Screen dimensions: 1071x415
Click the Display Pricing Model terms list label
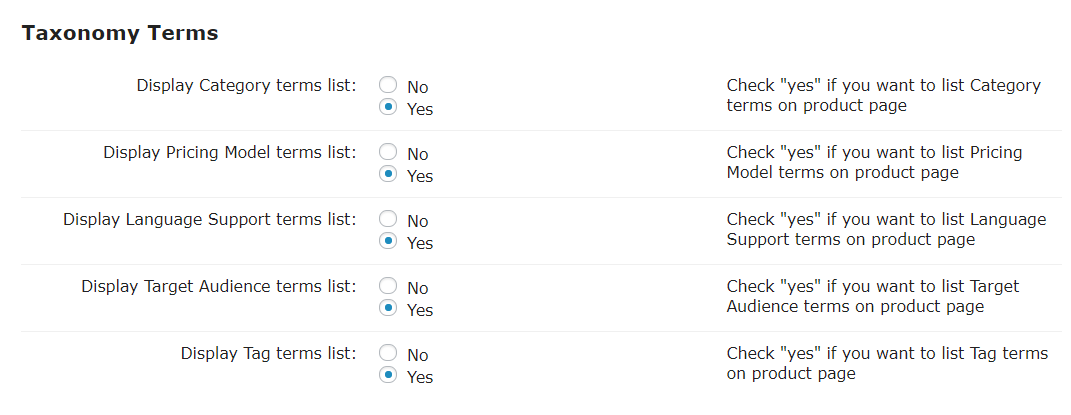229,152
